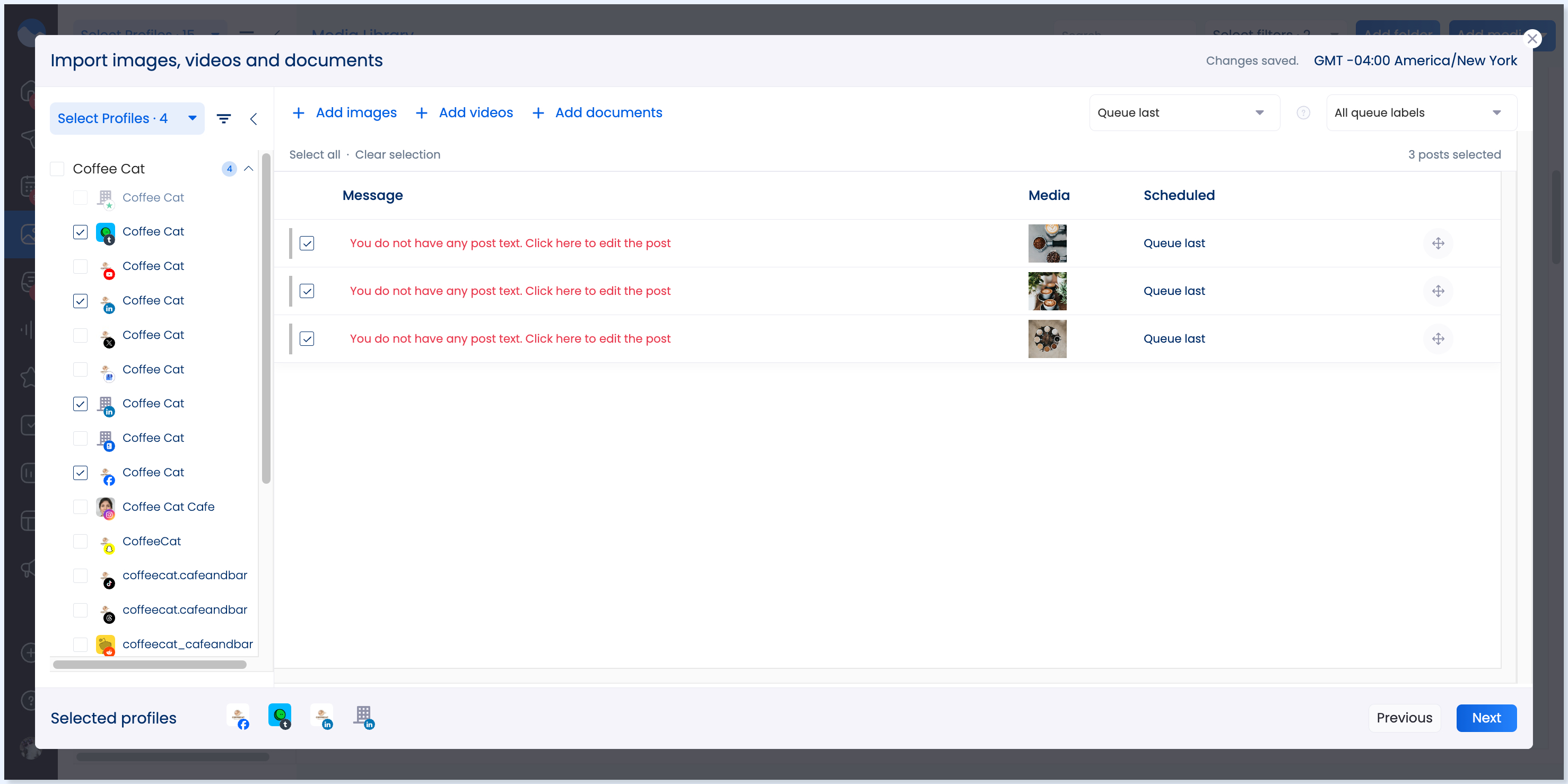Click the CoffeeCat Snapchat profile name
Viewport: 1568px width, 784px height.
click(x=152, y=542)
